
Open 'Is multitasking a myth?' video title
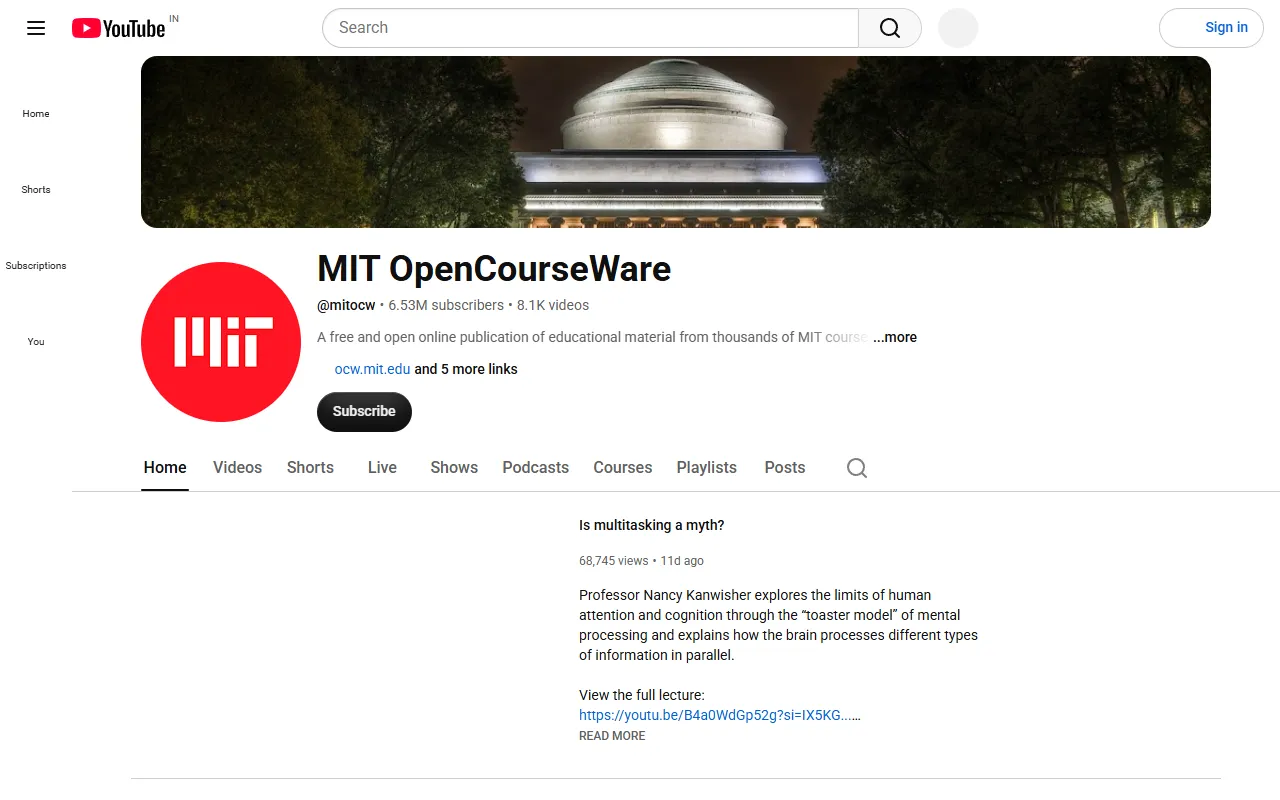coord(651,525)
